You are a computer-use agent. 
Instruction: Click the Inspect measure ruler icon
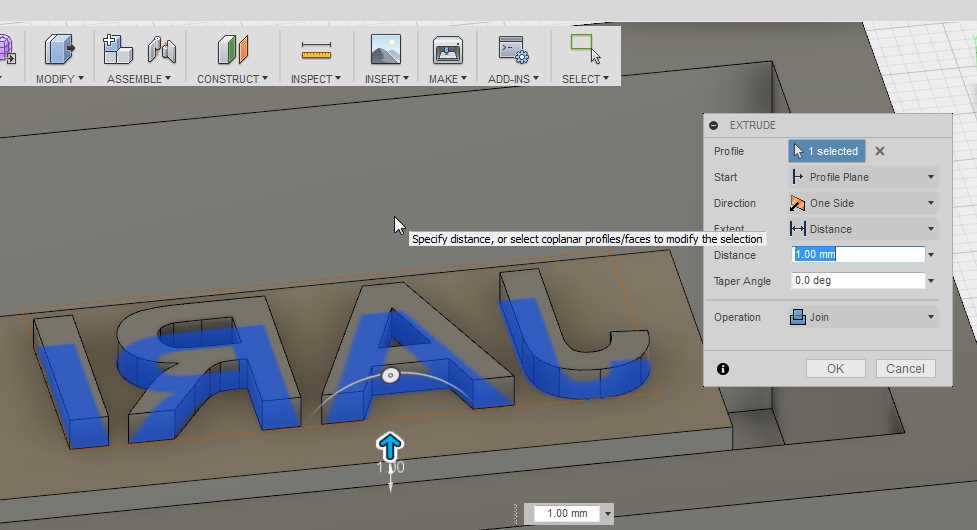click(x=316, y=51)
